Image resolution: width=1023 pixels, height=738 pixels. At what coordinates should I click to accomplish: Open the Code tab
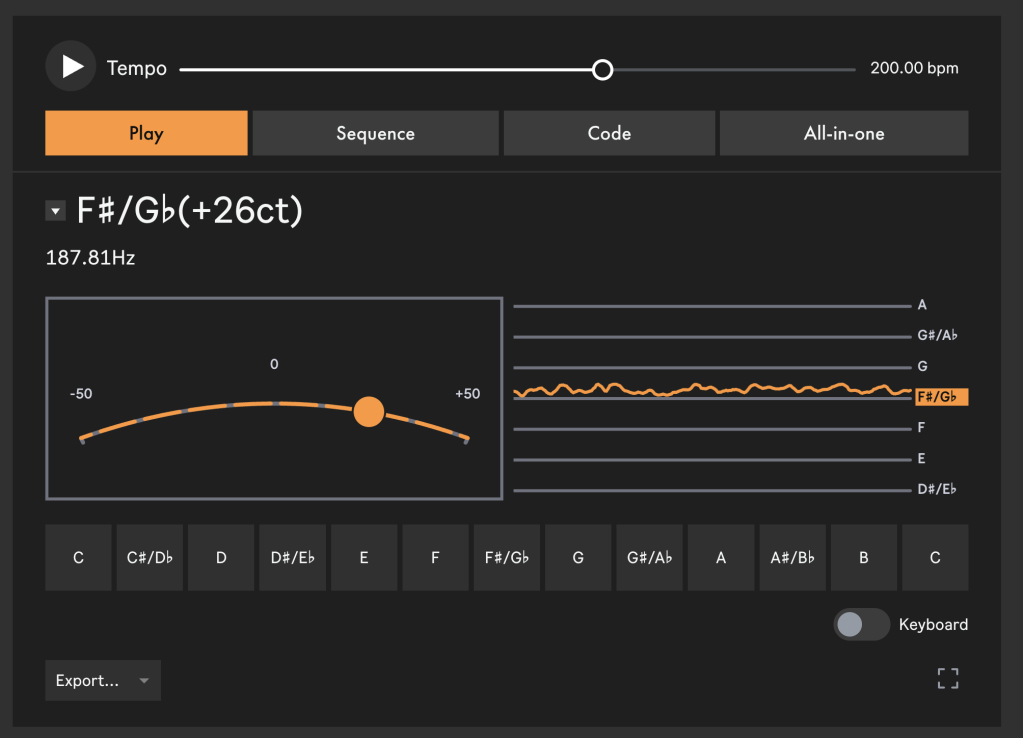click(x=609, y=133)
